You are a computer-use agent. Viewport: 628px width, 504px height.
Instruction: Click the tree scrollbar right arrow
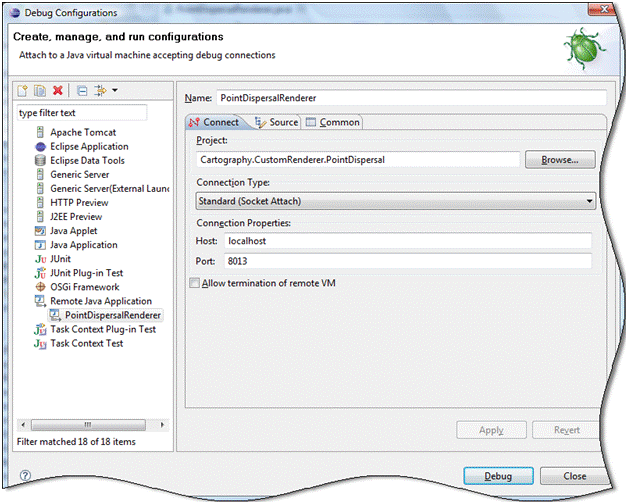point(162,425)
